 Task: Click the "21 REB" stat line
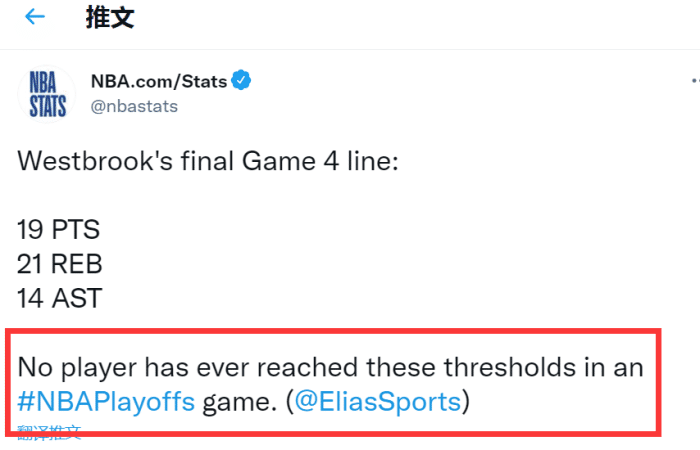point(60,264)
